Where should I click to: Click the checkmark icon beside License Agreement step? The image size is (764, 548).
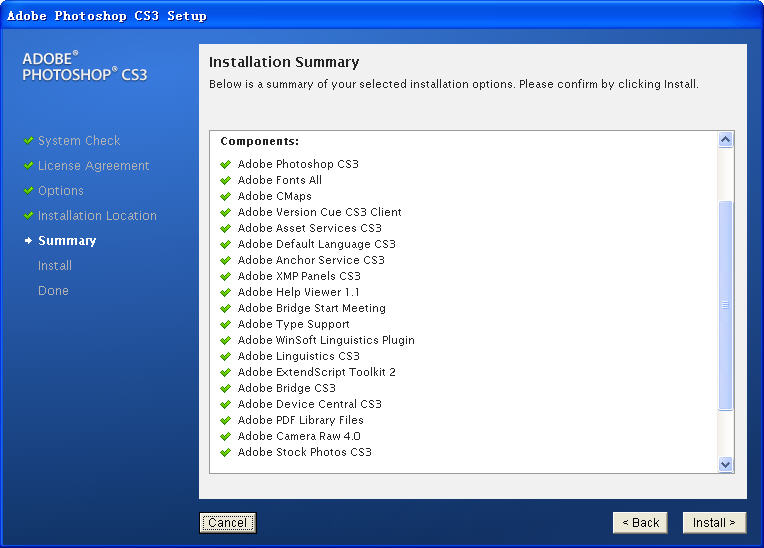click(28, 165)
